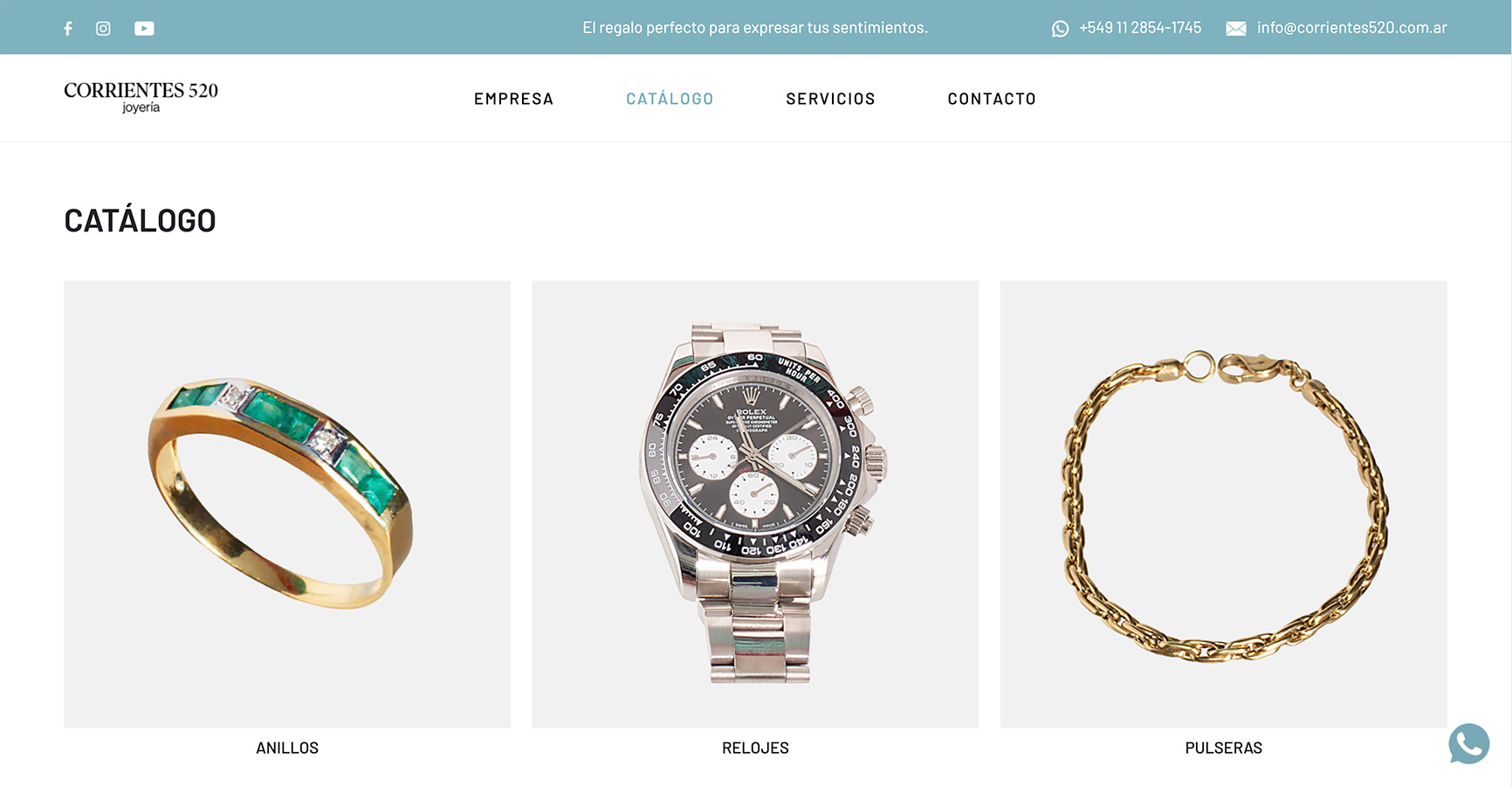The width and height of the screenshot is (1512, 786).
Task: Open the Facebook page icon
Action: [x=68, y=28]
